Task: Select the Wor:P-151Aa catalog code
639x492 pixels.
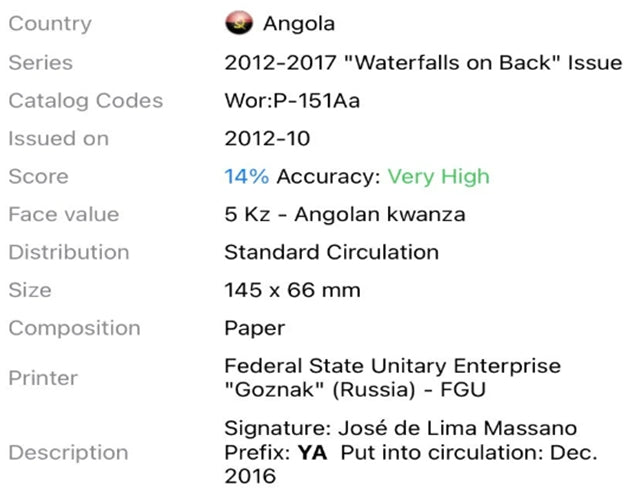Action: click(x=292, y=100)
